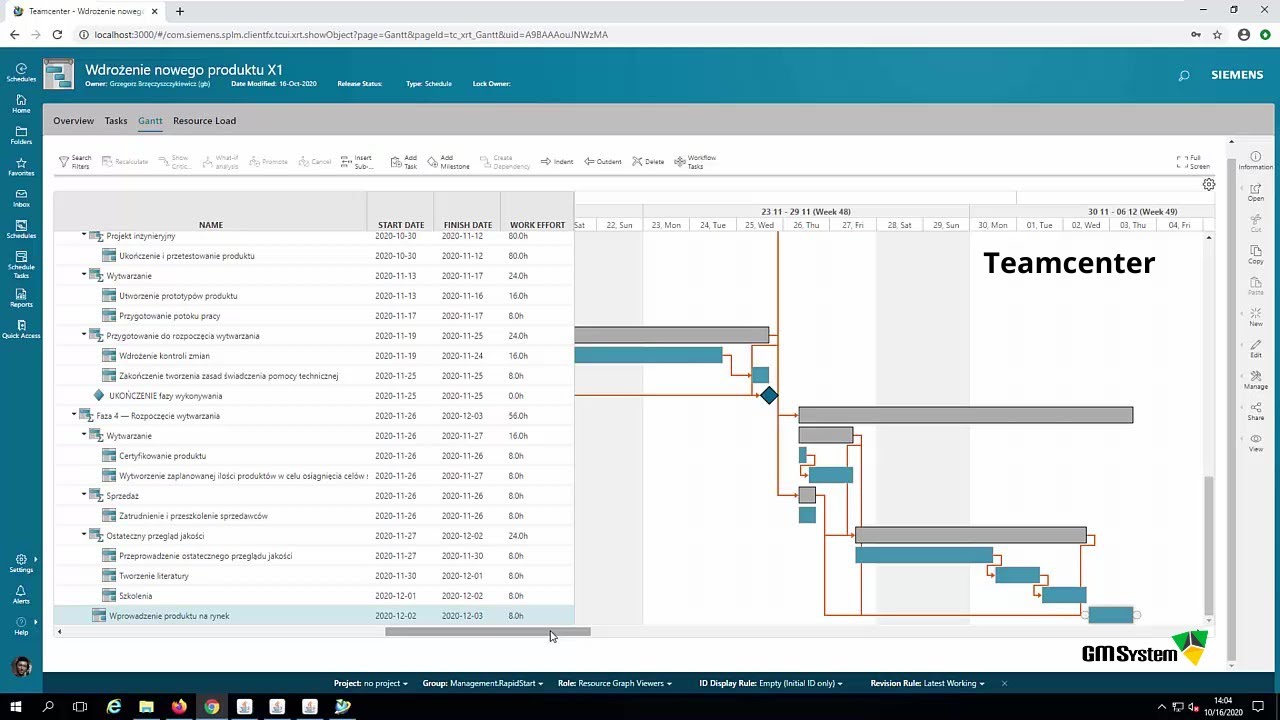Select the UKOŃCZENIE fazy wykonywania milestone diamond

point(768,395)
